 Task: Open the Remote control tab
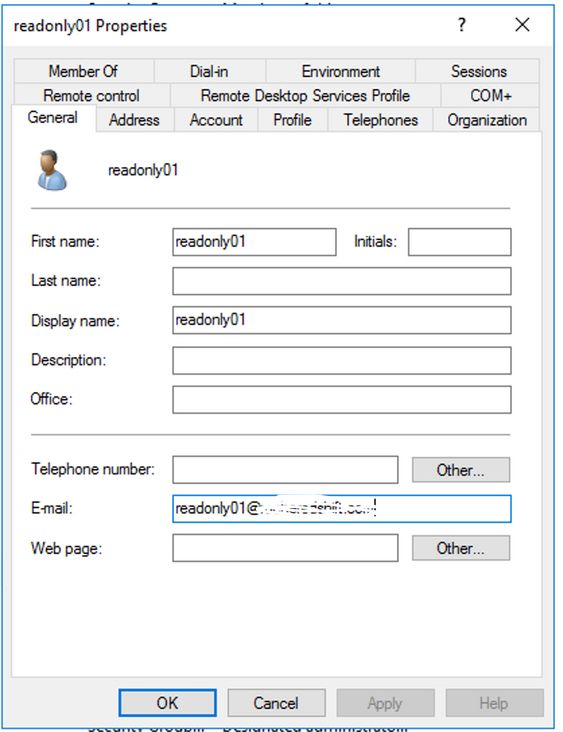(x=91, y=96)
